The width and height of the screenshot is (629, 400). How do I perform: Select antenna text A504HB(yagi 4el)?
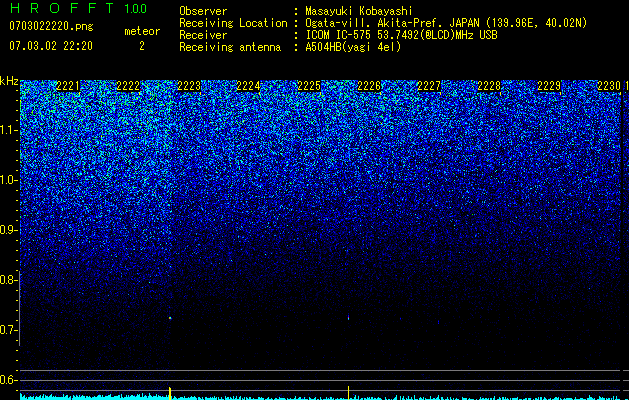click(x=353, y=47)
